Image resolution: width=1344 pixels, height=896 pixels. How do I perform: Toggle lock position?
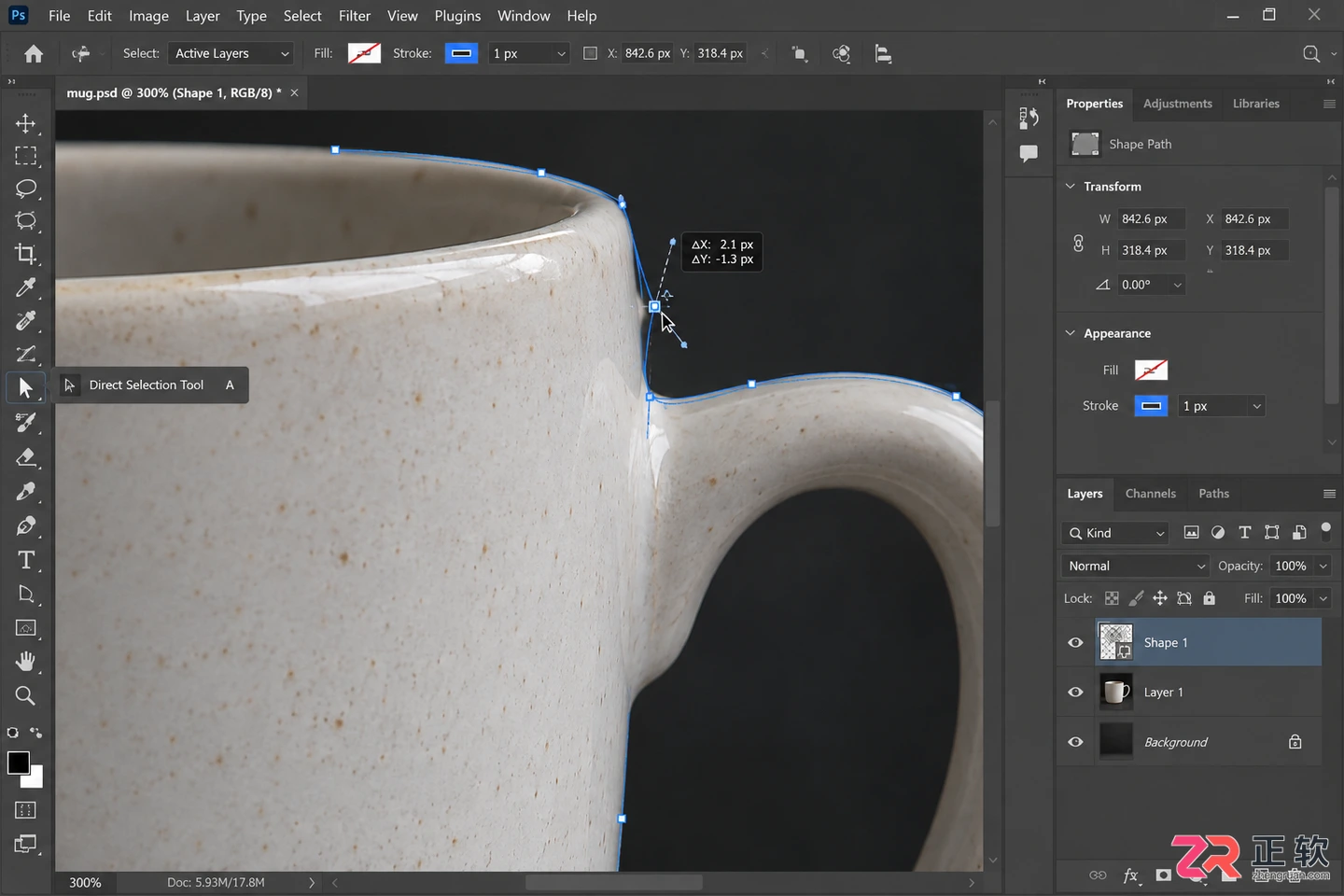coord(1160,598)
